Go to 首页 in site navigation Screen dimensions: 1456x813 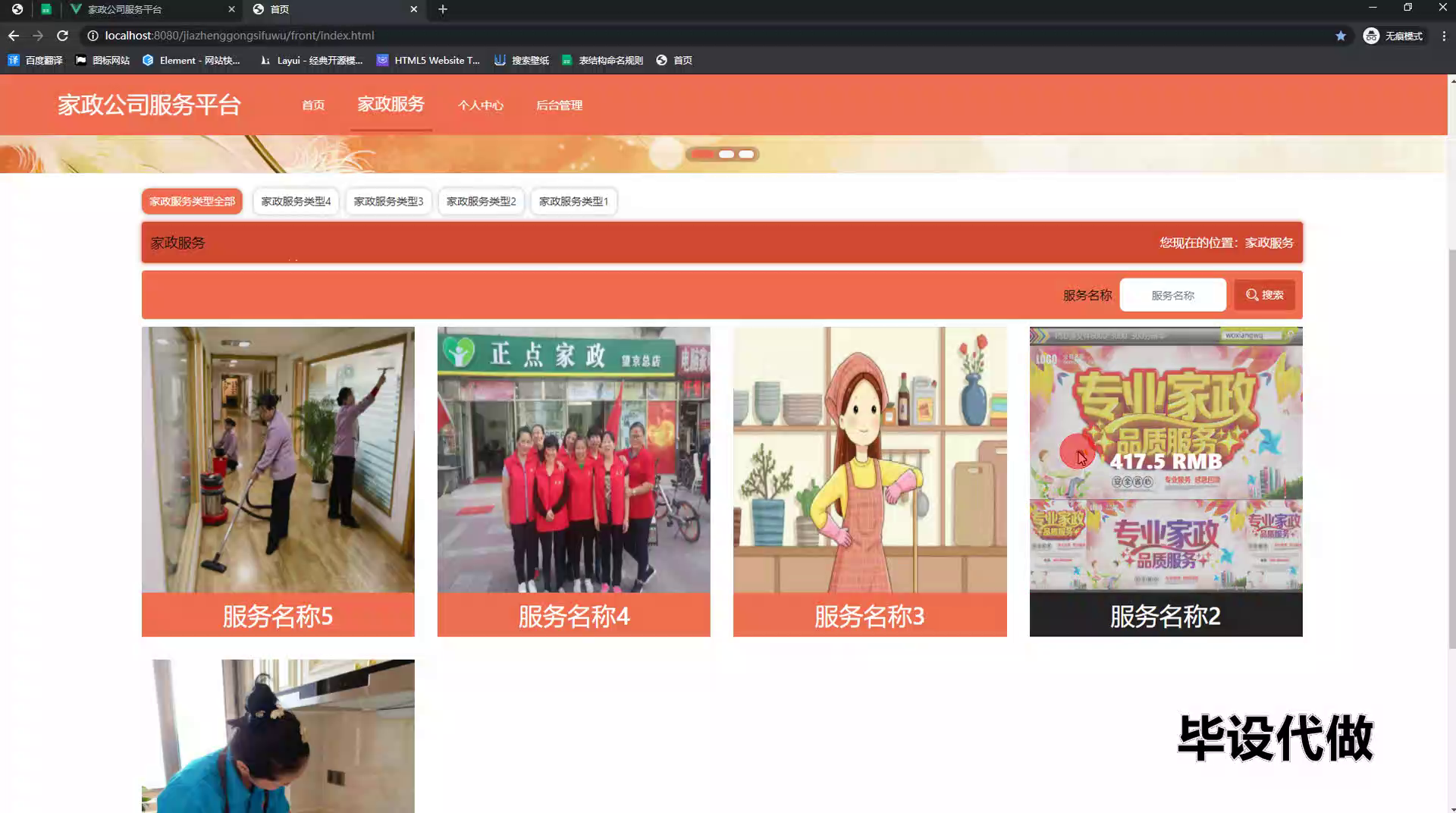[313, 105]
